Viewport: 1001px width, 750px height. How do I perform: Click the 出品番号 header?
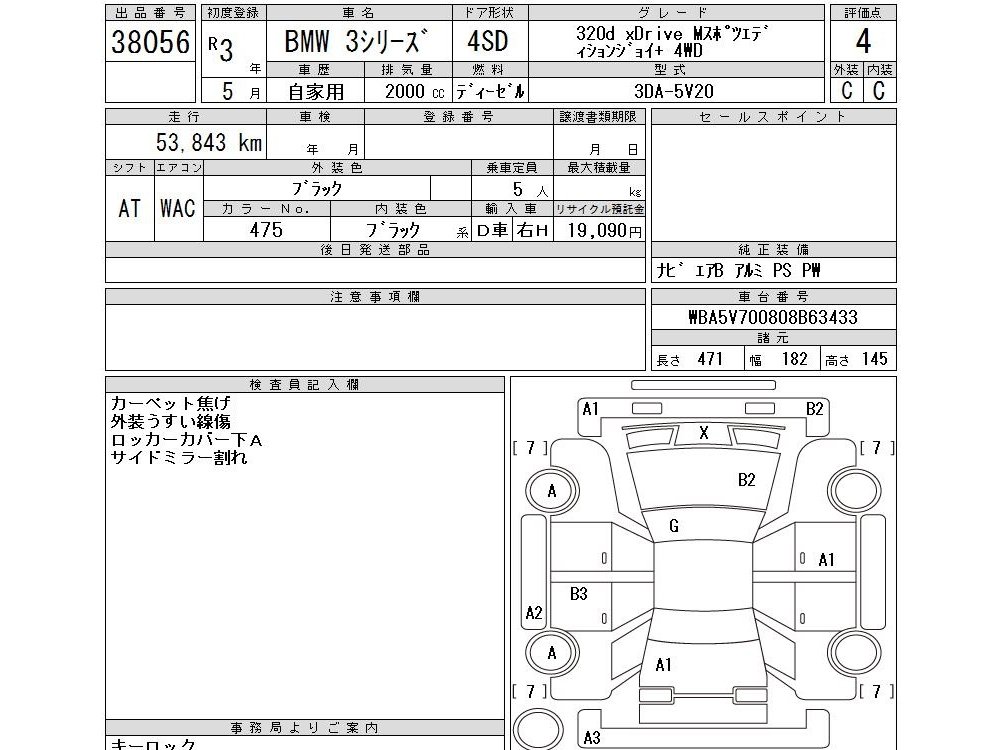tap(150, 13)
